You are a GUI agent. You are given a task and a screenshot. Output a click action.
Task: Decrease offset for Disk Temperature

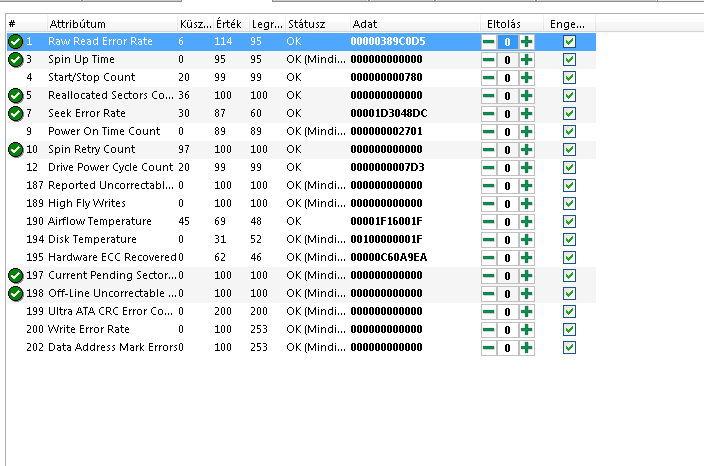click(x=488, y=239)
